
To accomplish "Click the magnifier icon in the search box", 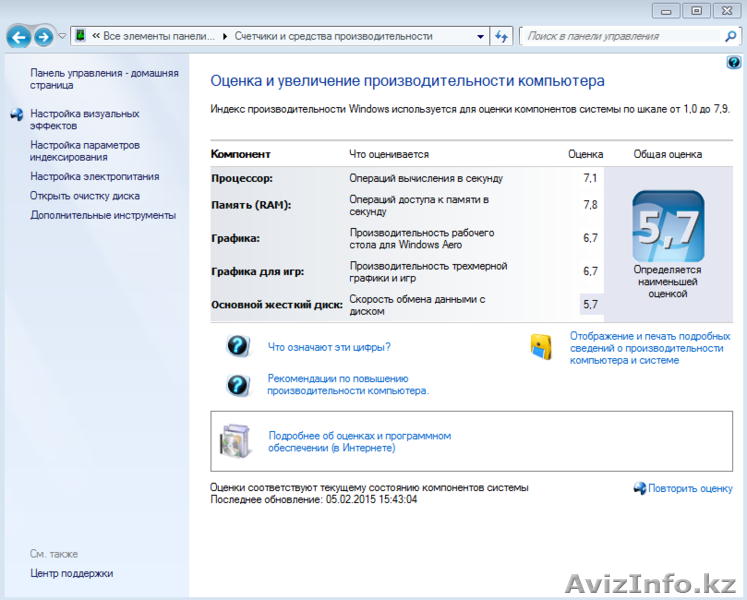I will 730,36.
